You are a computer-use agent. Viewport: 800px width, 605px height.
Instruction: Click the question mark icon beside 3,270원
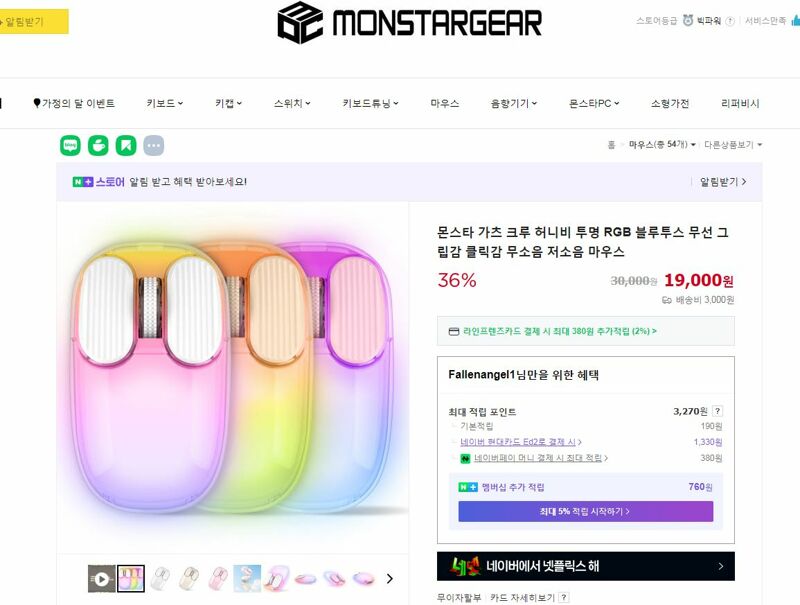pos(717,411)
